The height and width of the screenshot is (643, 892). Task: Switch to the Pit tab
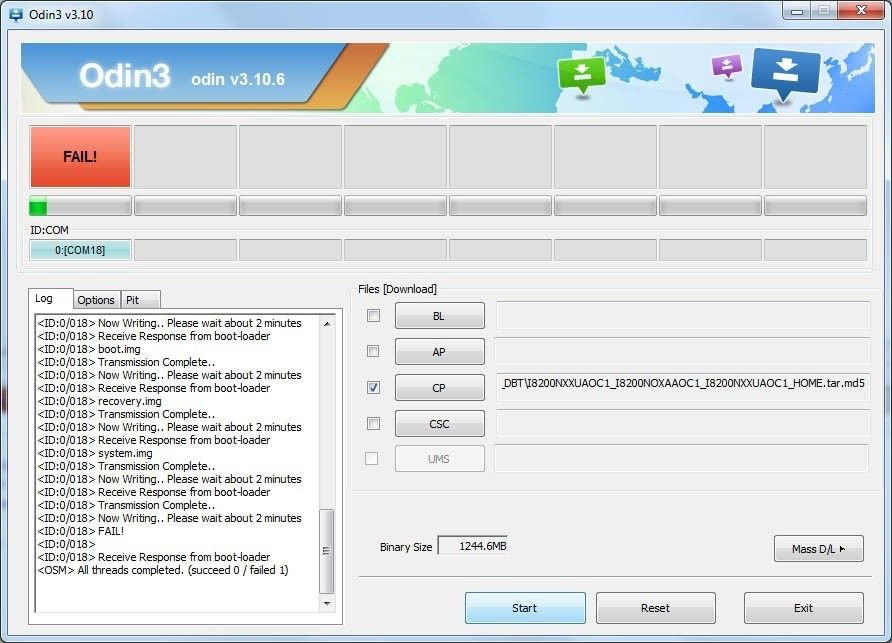point(140,300)
